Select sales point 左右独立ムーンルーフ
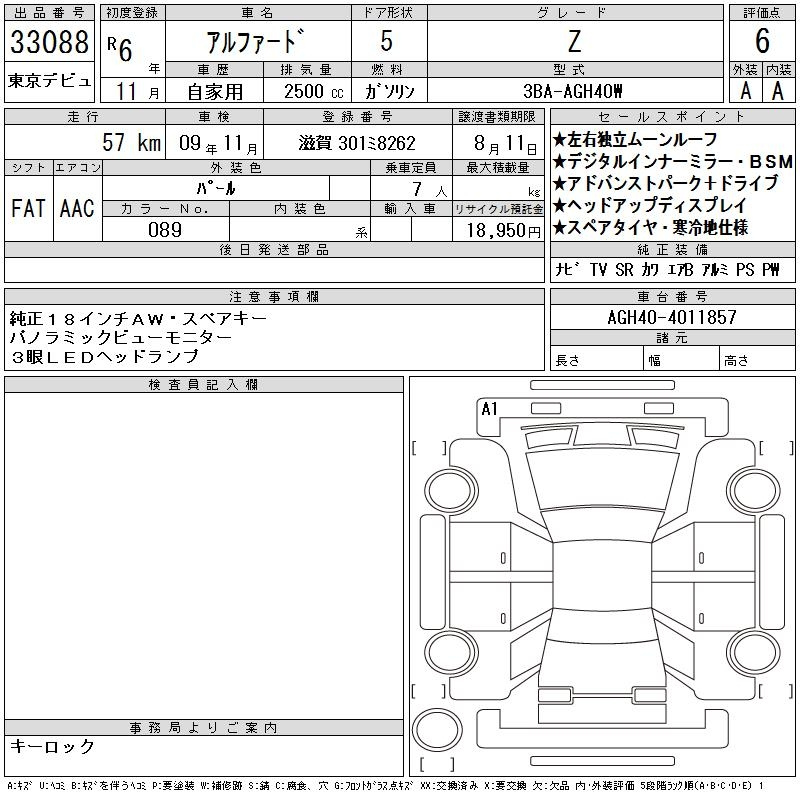 (x=635, y=139)
